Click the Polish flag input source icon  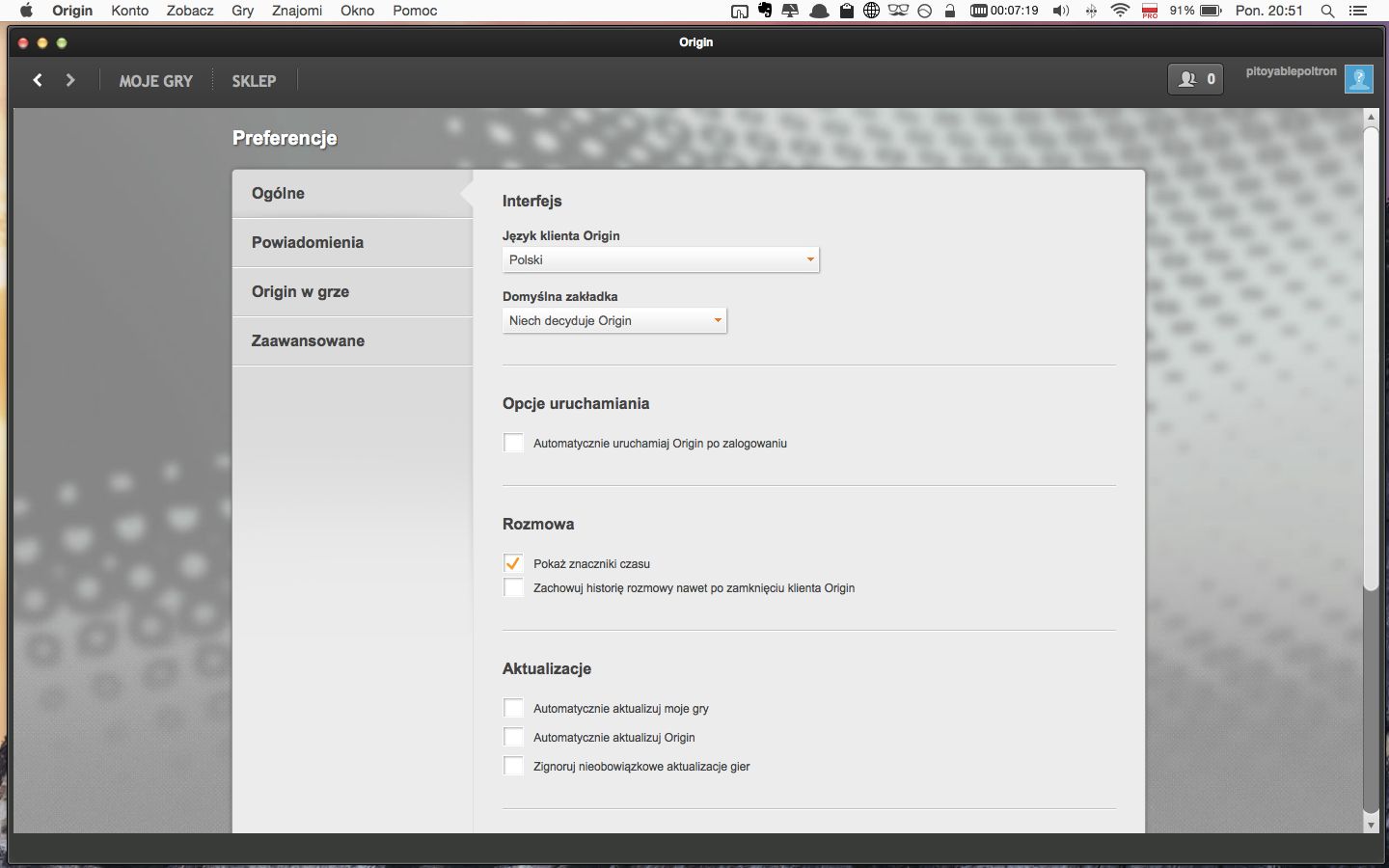point(1150,11)
